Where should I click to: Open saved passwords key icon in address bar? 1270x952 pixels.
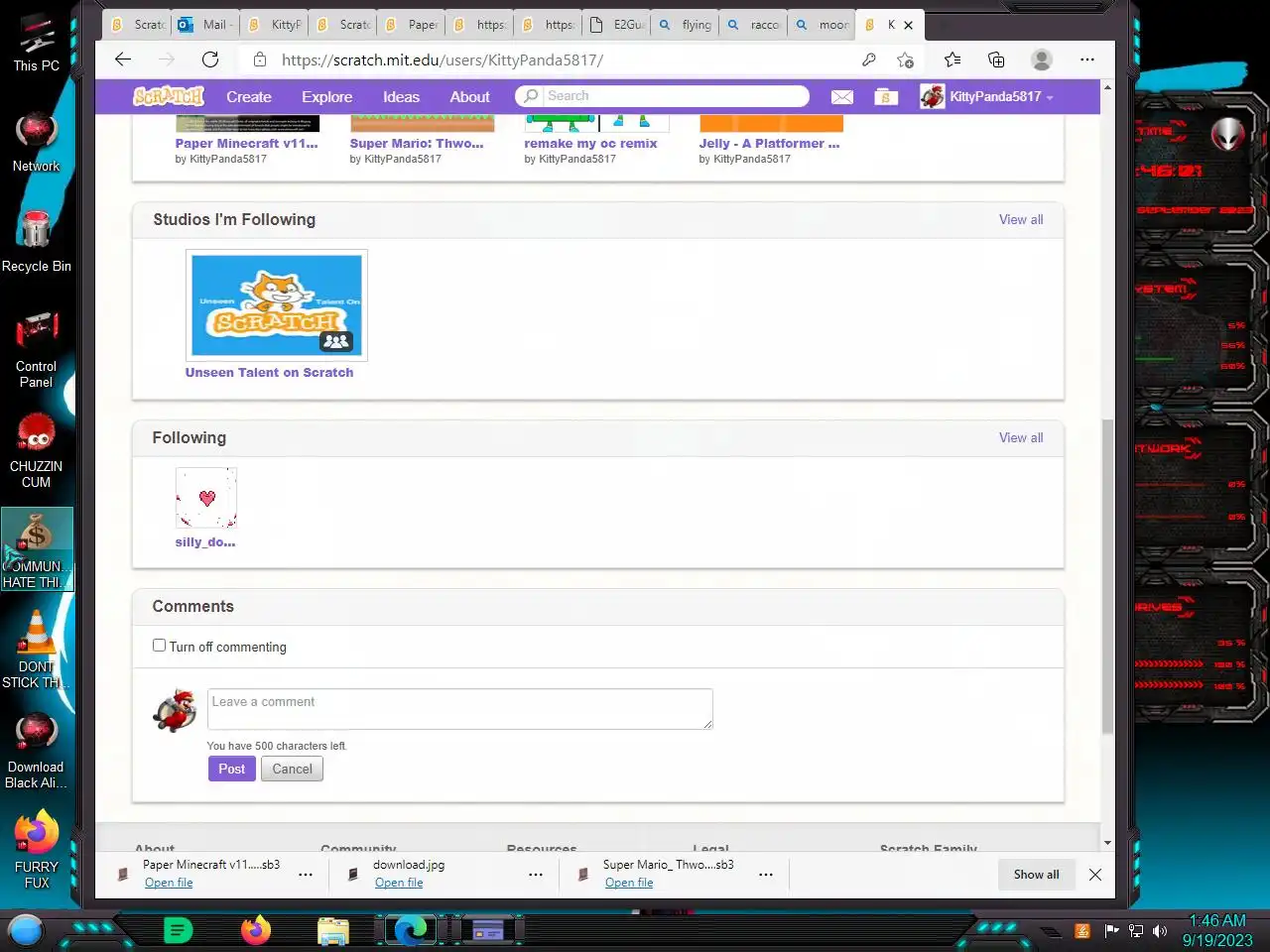[869, 59]
